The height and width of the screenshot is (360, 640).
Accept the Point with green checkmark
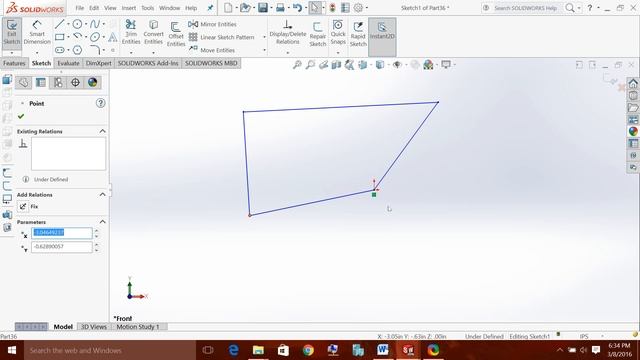(x=21, y=116)
